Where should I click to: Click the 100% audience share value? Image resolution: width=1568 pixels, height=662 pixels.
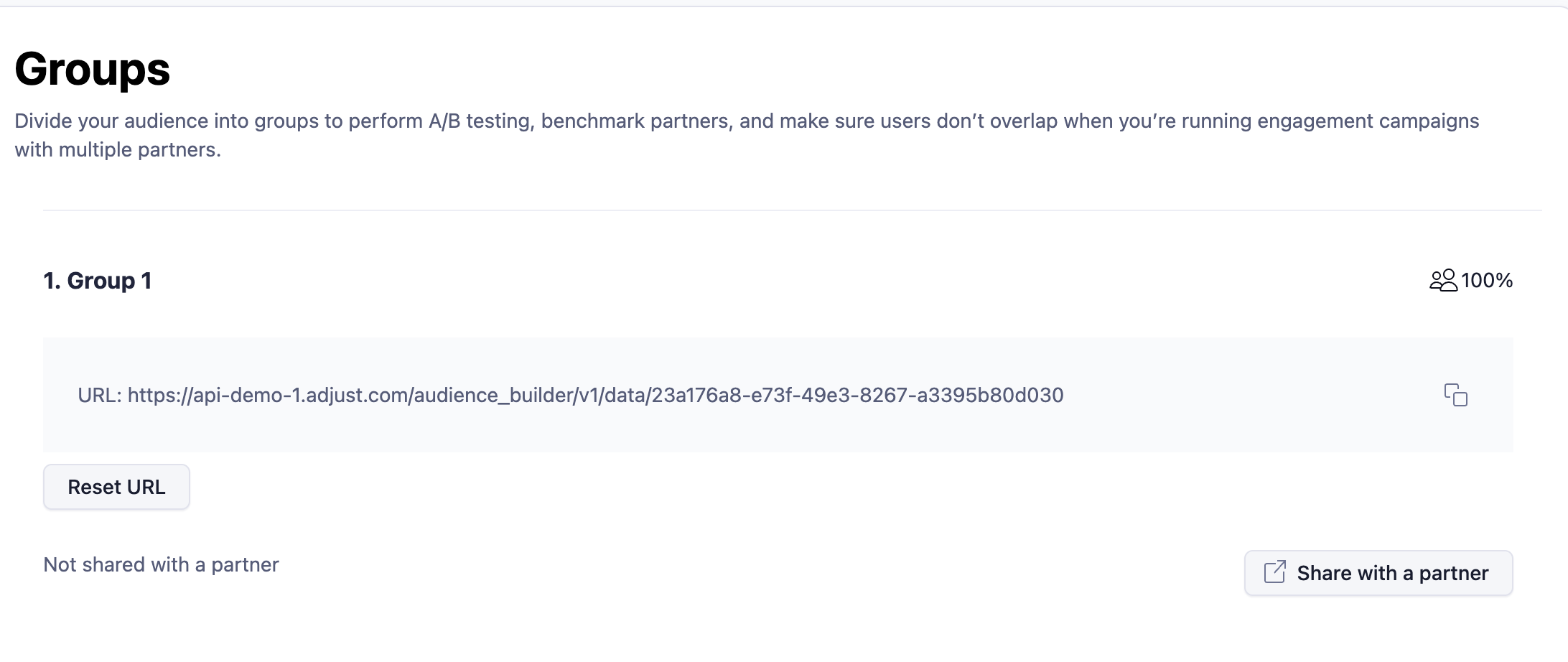click(x=1487, y=280)
